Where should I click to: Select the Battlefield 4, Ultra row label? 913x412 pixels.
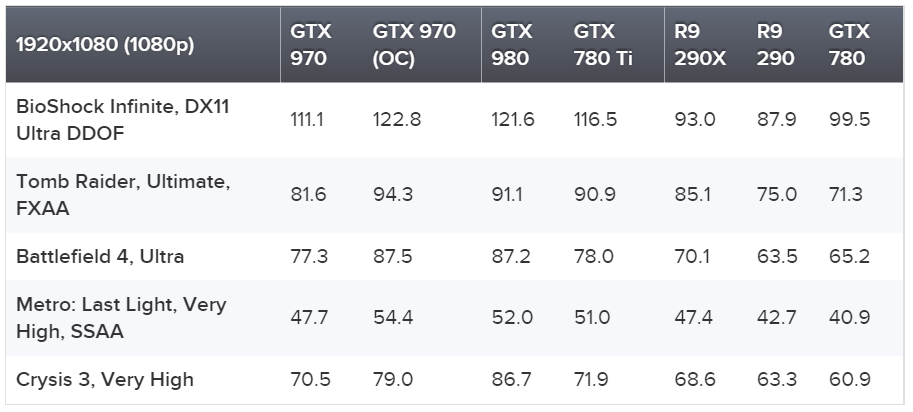click(100, 257)
